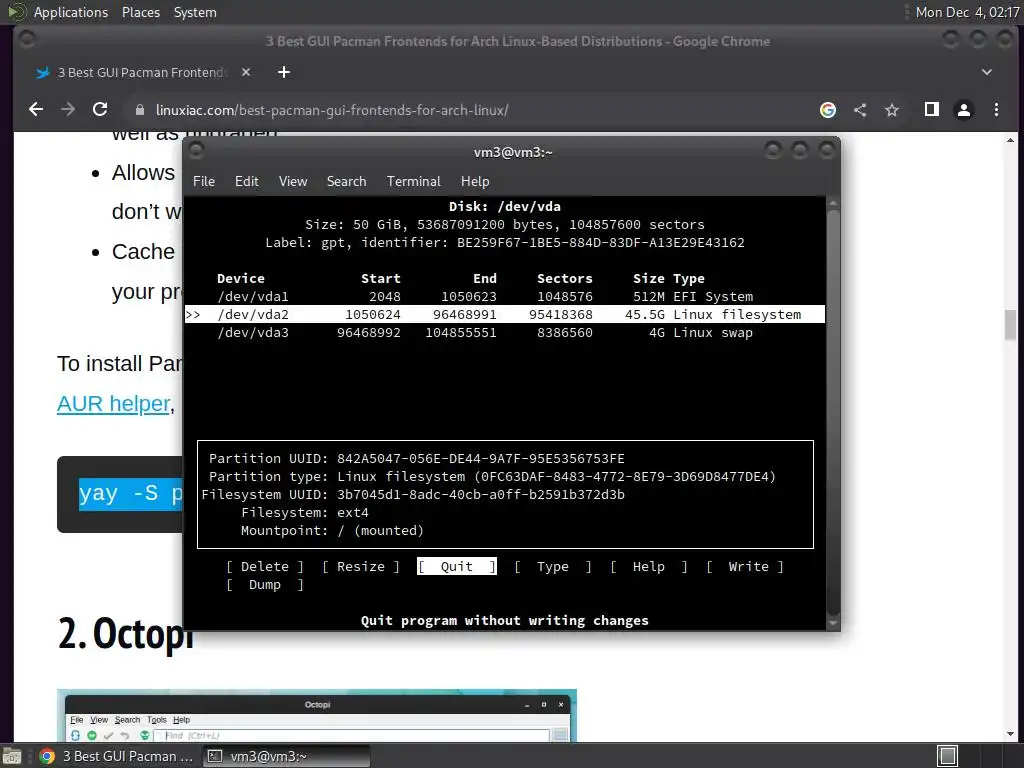Click the site security lock icon
Viewport: 1024px width, 768px height.
(139, 110)
